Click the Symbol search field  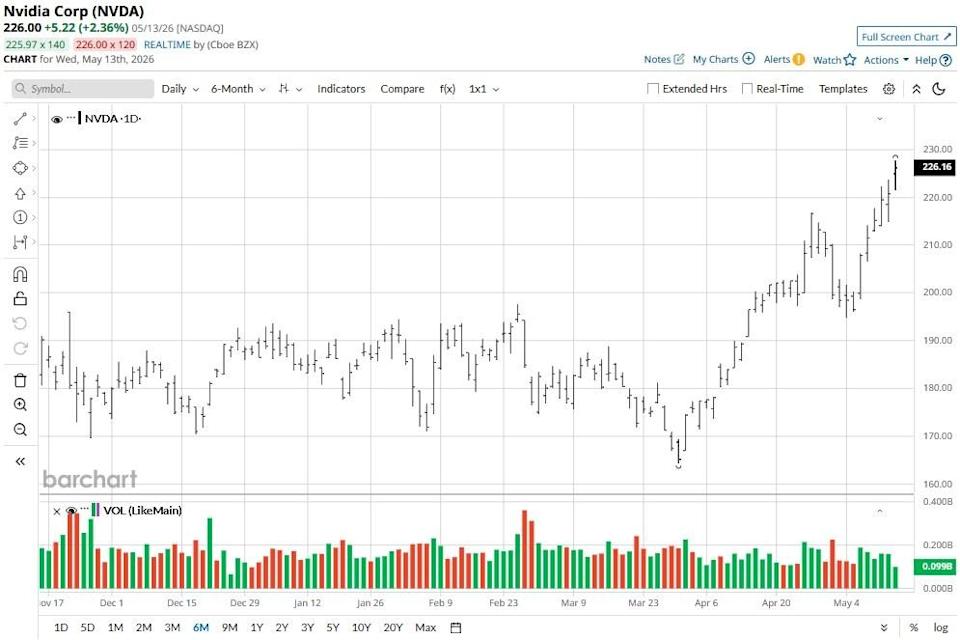click(x=83, y=89)
